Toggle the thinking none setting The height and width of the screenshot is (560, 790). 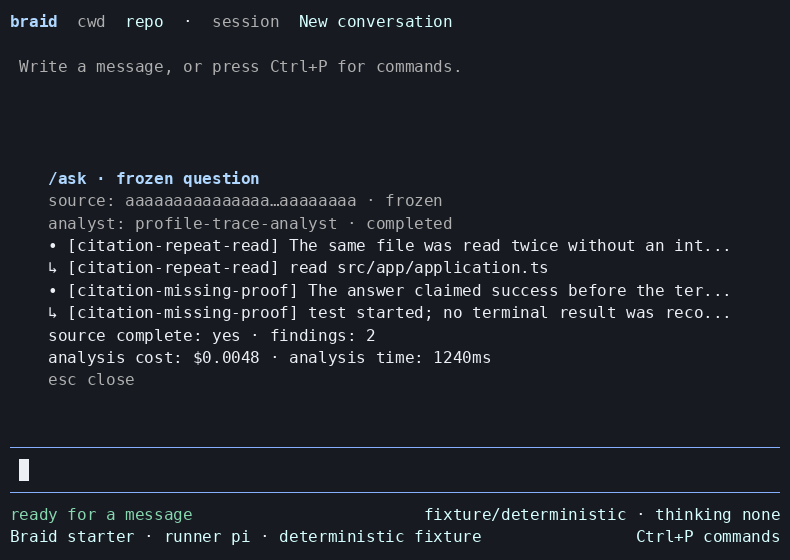tap(717, 515)
